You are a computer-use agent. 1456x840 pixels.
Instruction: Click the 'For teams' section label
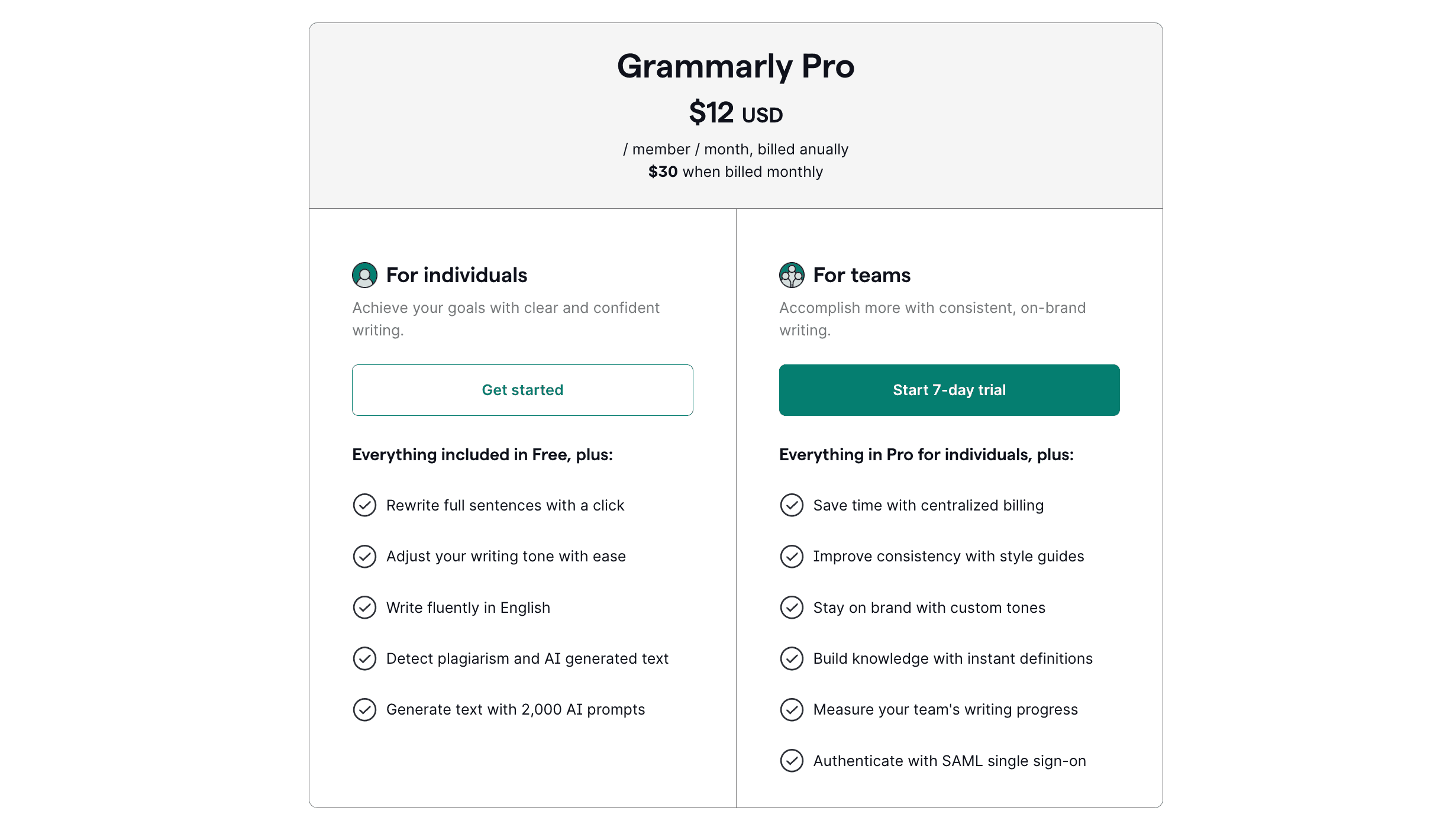pyautogui.click(x=862, y=274)
